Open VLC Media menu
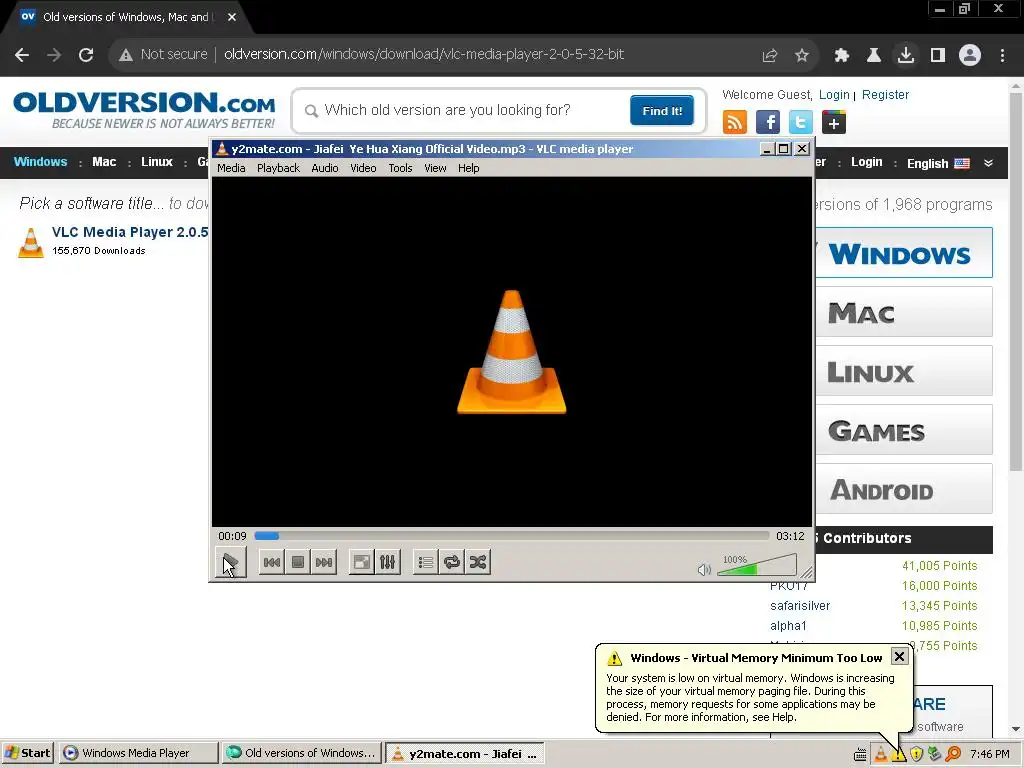Viewport: 1024px width, 768px height. [231, 168]
